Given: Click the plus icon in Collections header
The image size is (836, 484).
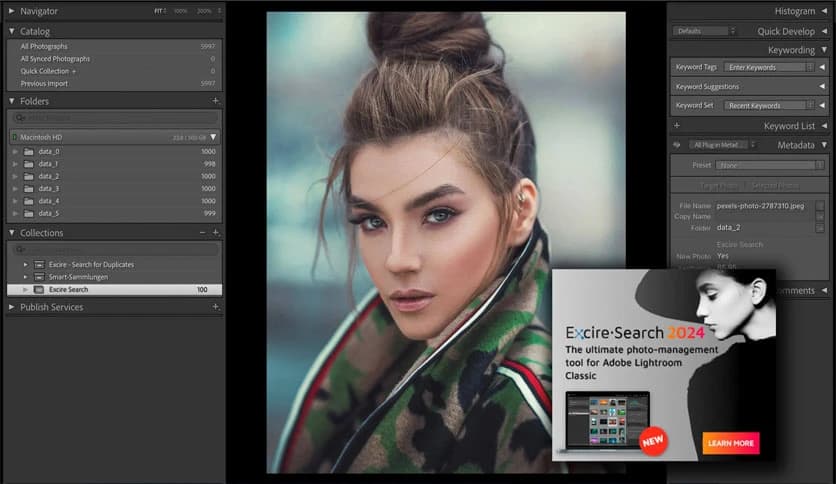Looking at the screenshot, I should coord(215,232).
